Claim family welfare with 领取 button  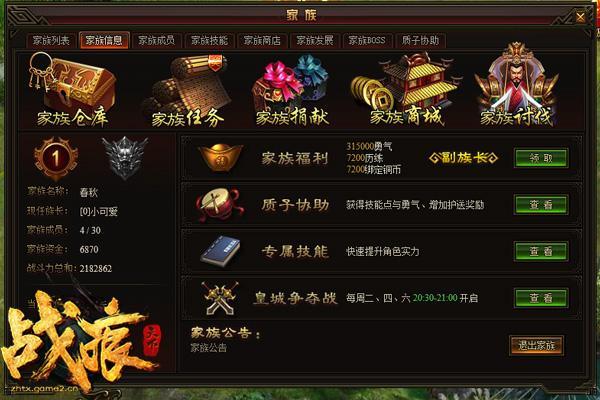[x=541, y=158]
